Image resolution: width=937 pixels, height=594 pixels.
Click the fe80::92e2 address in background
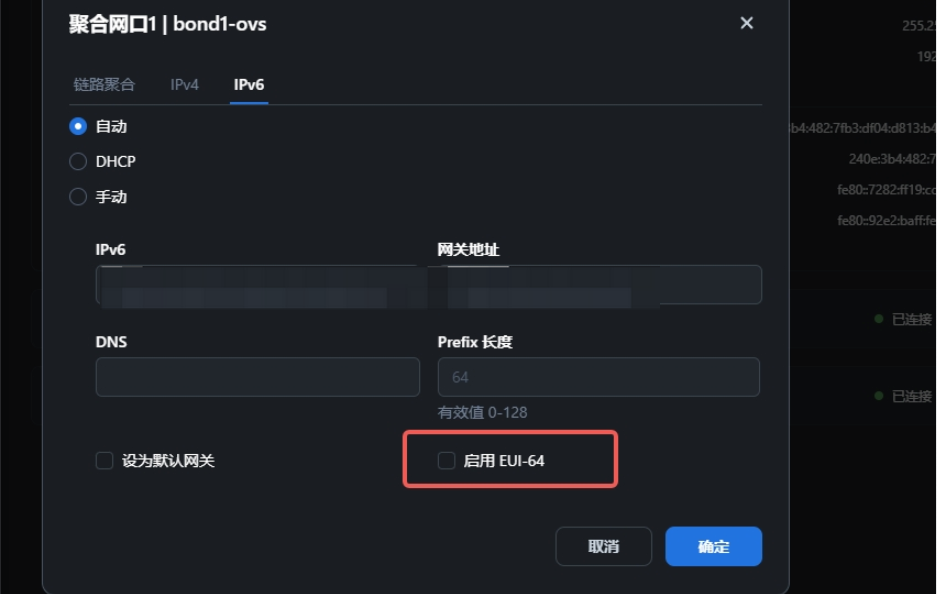886,220
